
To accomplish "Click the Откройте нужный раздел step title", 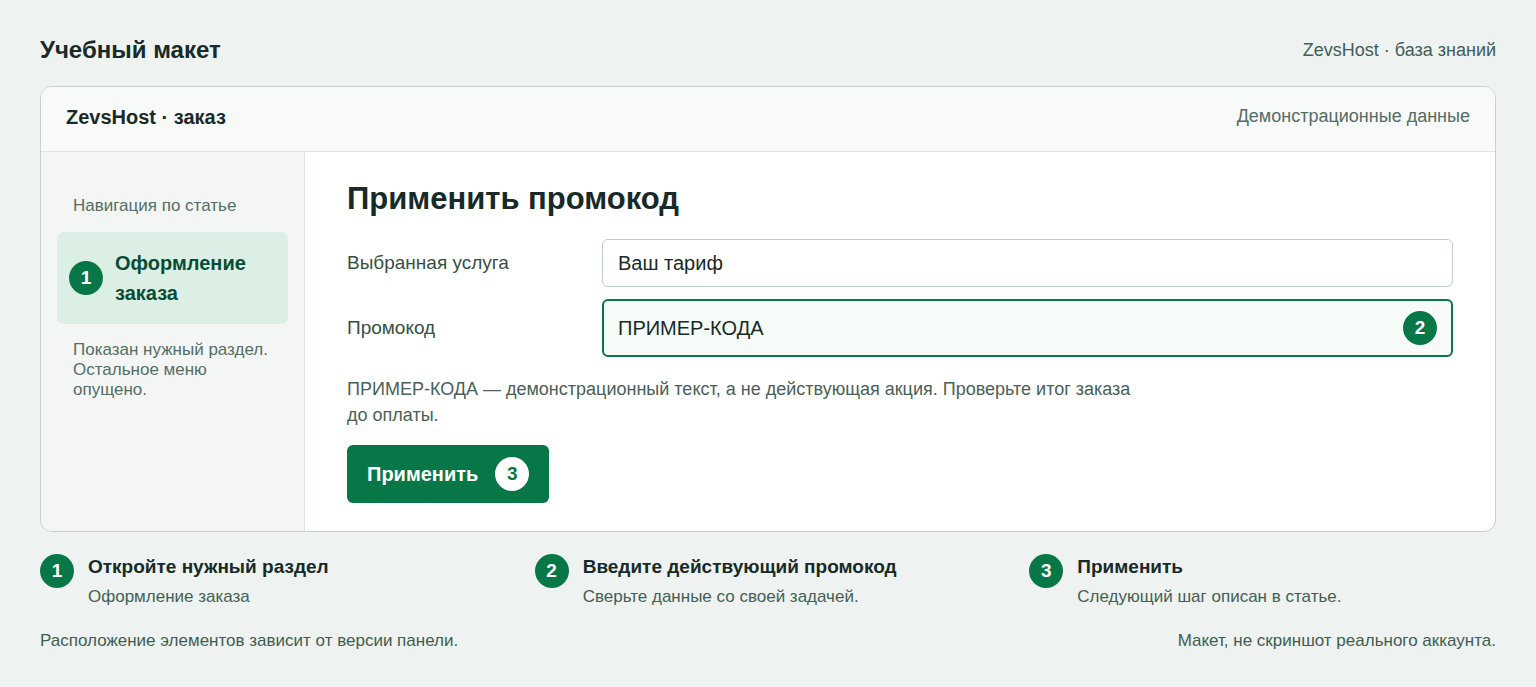I will coord(208,567).
